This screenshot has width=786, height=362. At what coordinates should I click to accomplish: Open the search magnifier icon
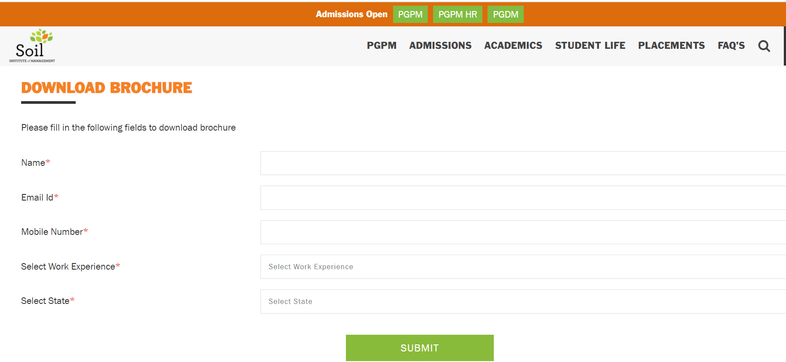pyautogui.click(x=763, y=46)
